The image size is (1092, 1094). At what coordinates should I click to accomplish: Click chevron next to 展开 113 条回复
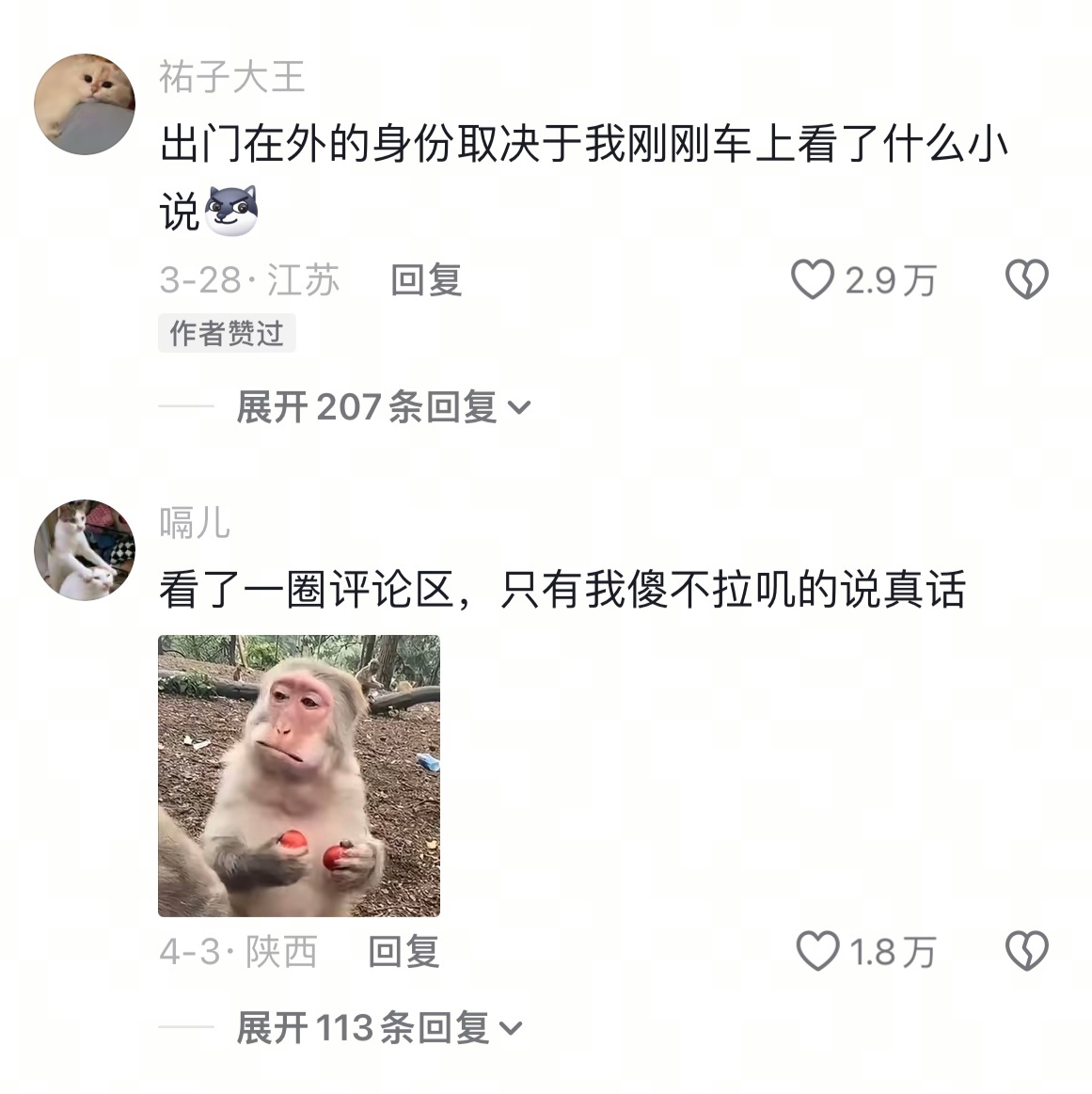[510, 1028]
